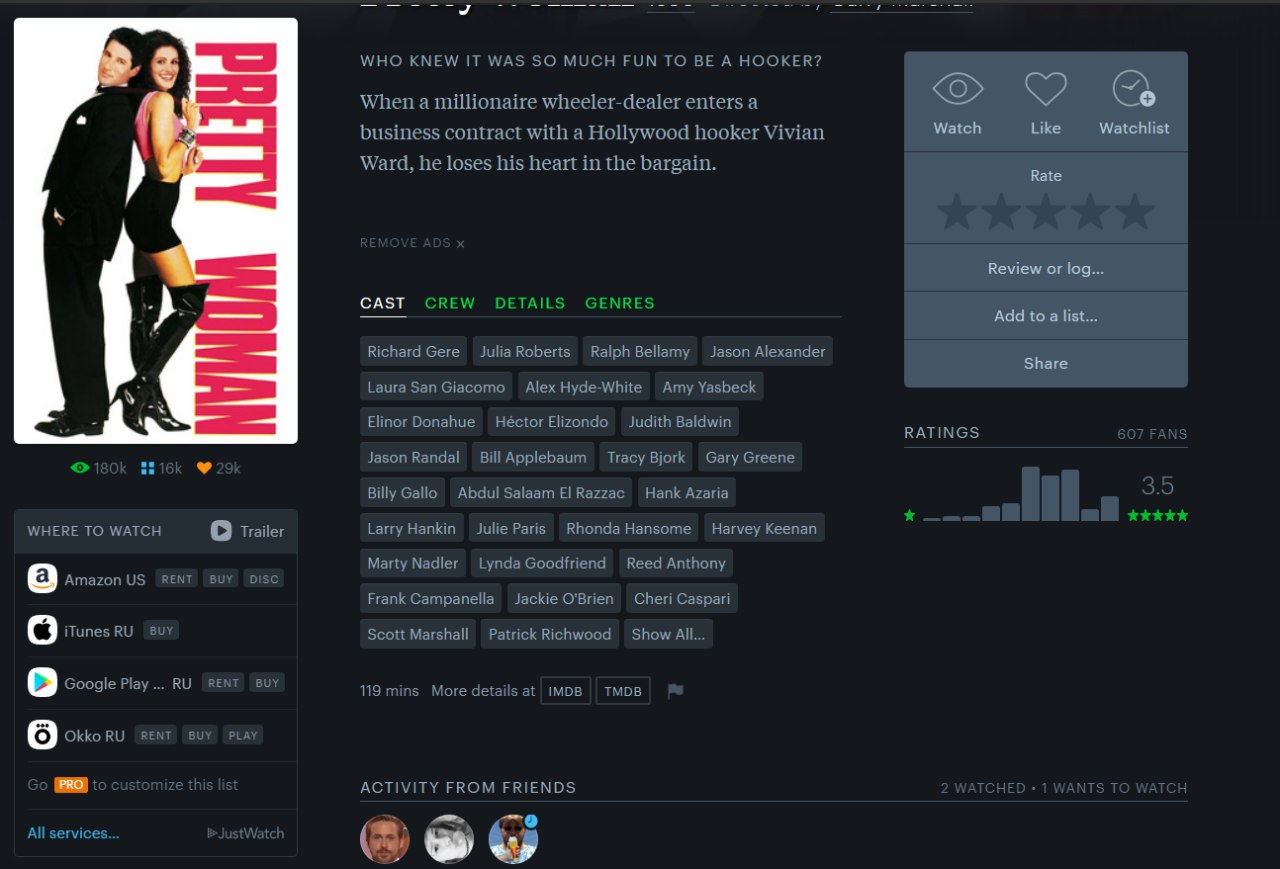
Task: Choose RENT on Google Play RU
Action: [x=223, y=683]
